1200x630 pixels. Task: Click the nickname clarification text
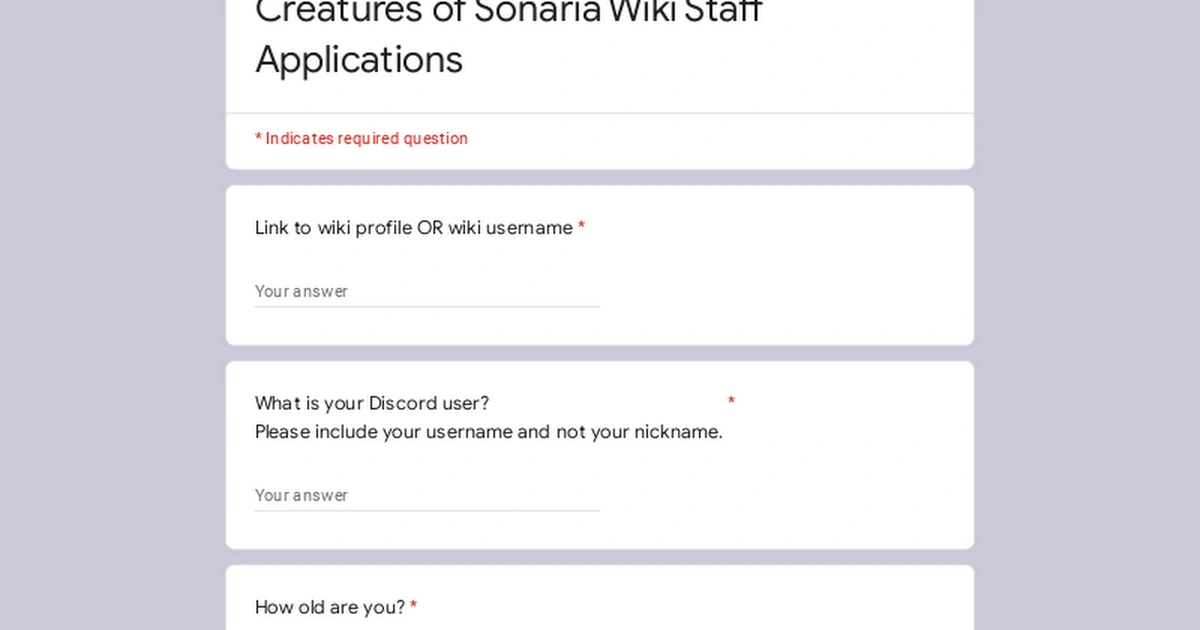tap(487, 431)
